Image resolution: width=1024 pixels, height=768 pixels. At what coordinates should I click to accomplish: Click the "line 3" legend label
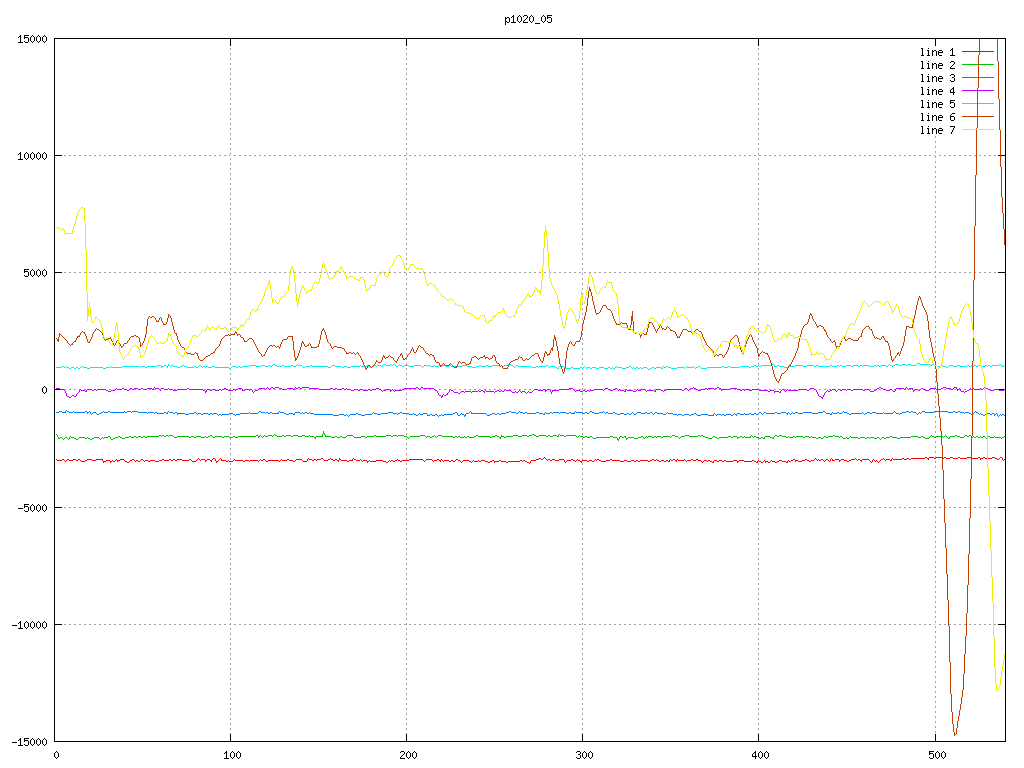point(937,78)
